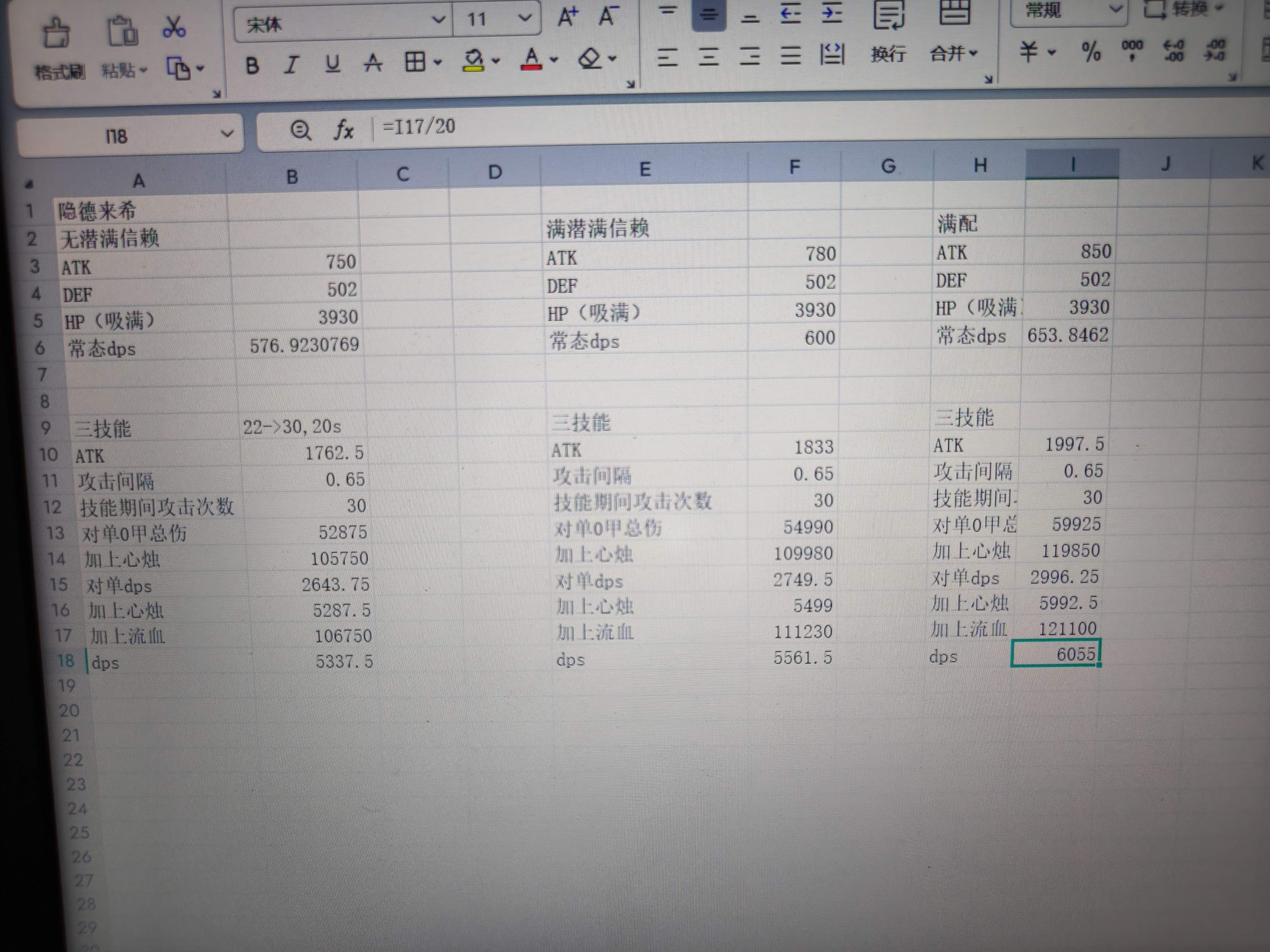Click the decrease font size icon
This screenshot has height=952, width=1270.
click(x=608, y=16)
